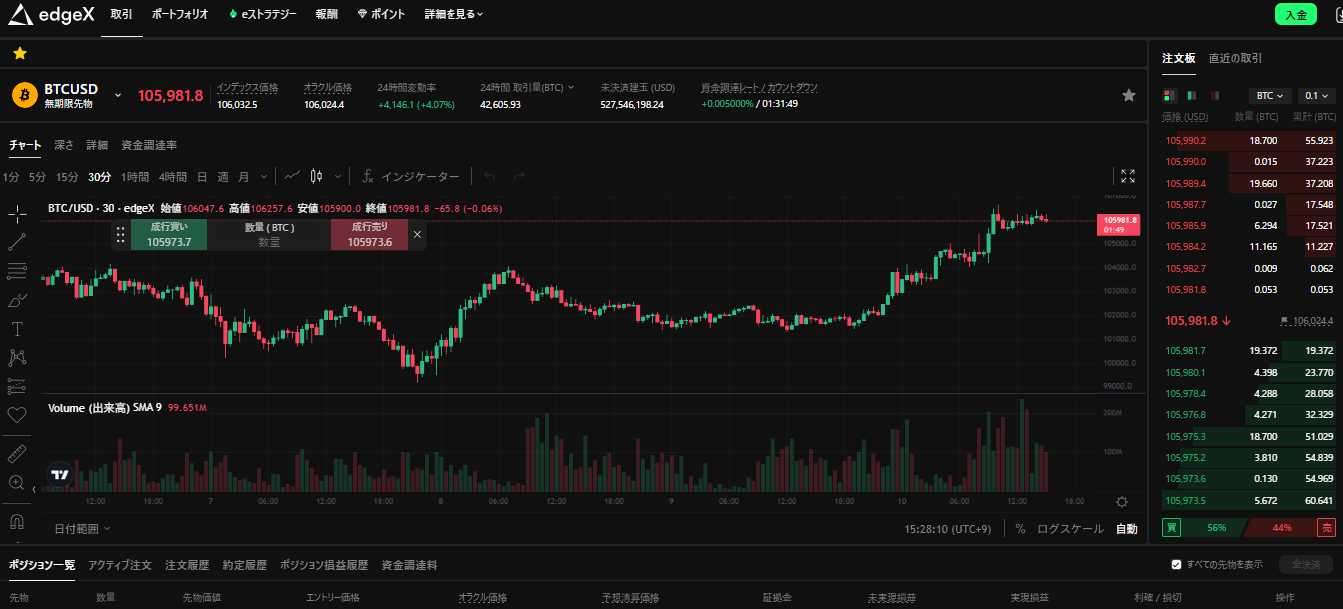Image resolution: width=1343 pixels, height=609 pixels.
Task: Show only buy orders in order book
Action: 1191,96
